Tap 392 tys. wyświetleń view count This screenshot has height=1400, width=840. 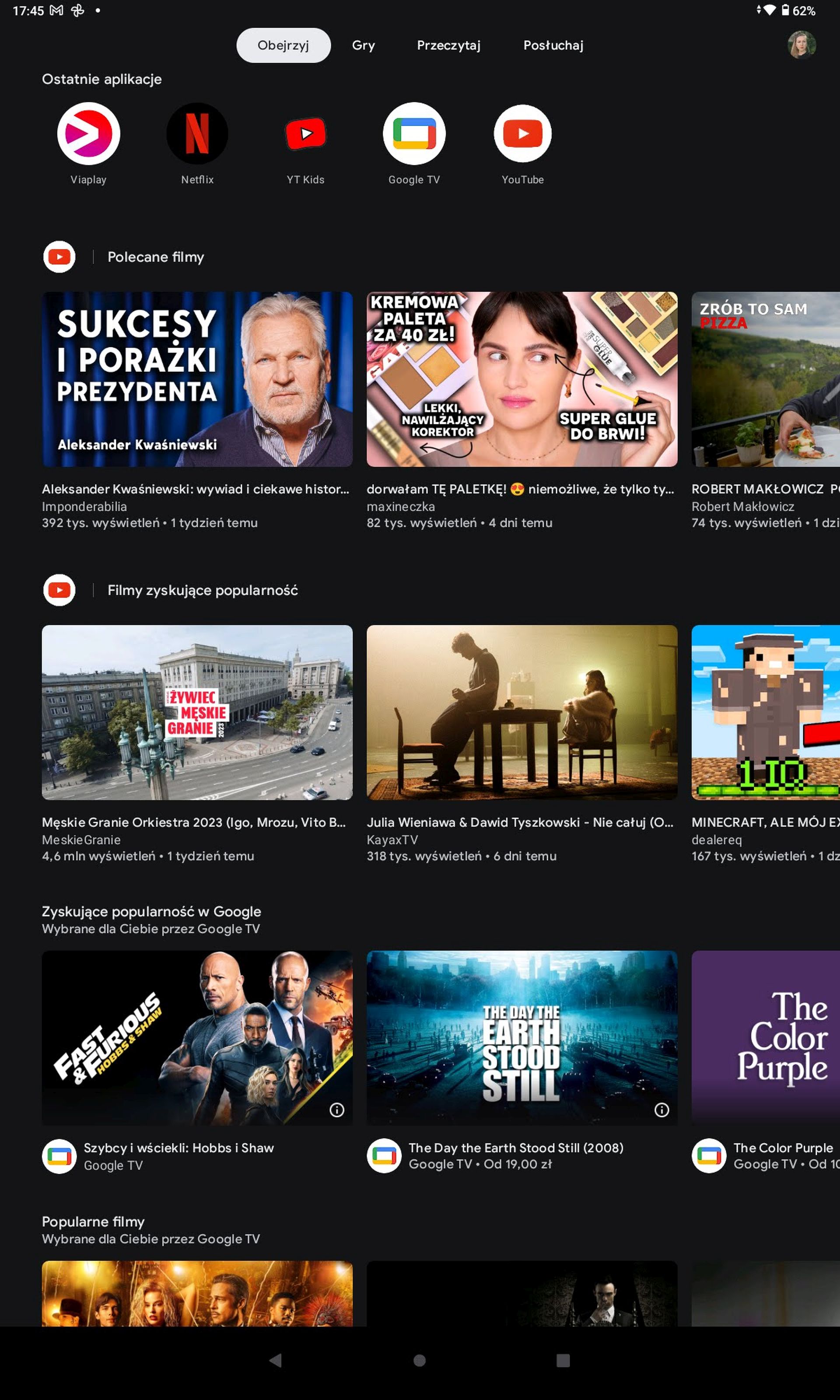coord(101,523)
